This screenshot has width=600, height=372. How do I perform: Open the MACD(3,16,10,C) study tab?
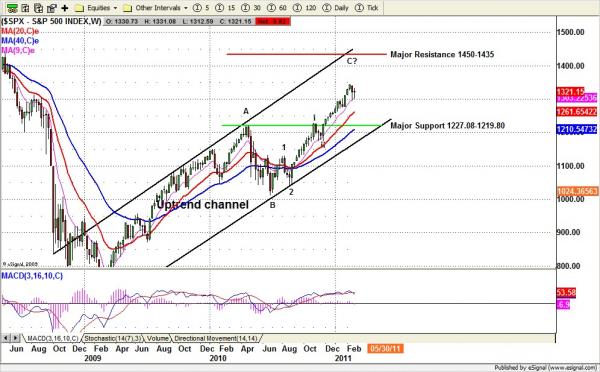click(x=52, y=338)
